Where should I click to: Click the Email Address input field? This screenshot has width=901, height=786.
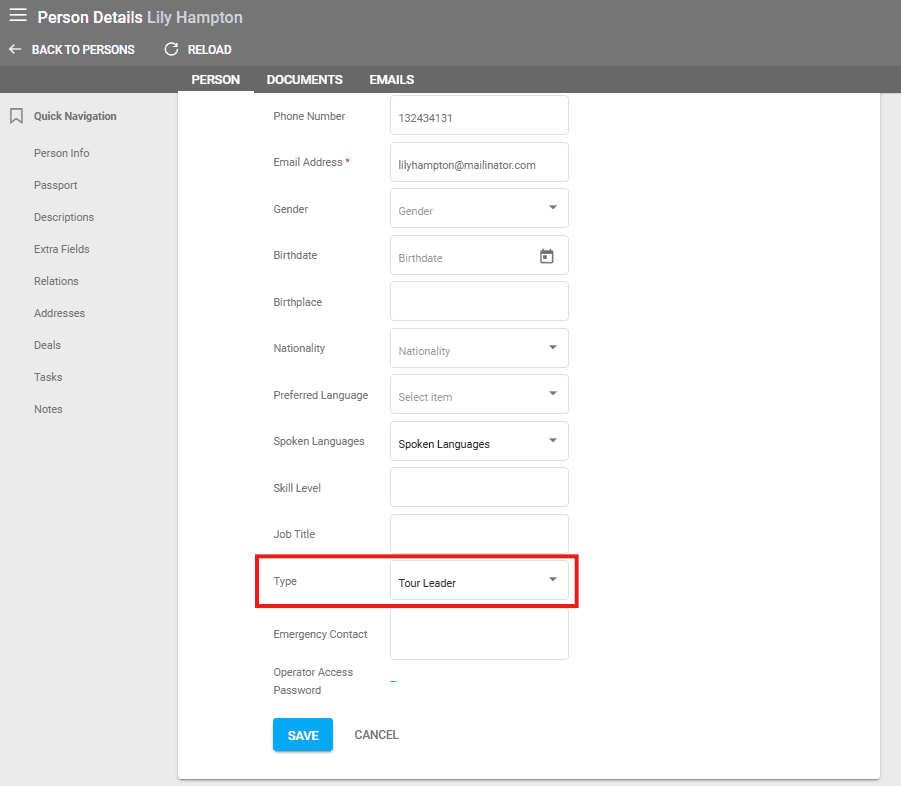click(478, 163)
